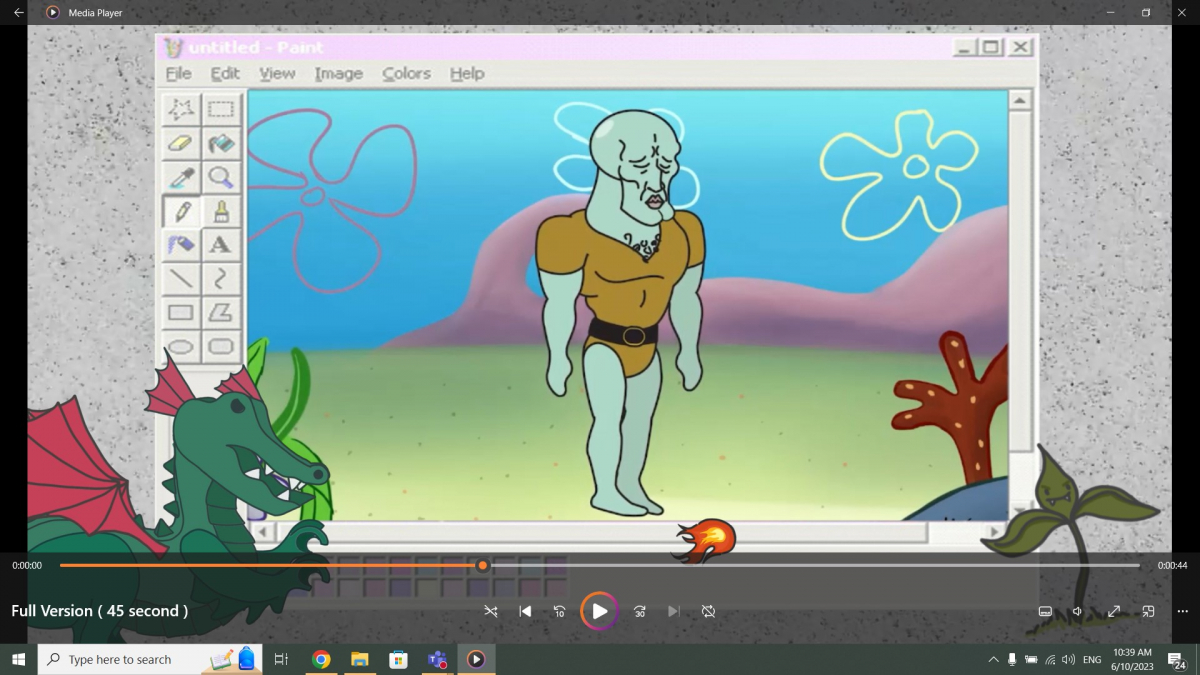Viewport: 1200px width, 675px height.
Task: Click the 'Full Version ( 45 second )' title
Action: tap(99, 611)
